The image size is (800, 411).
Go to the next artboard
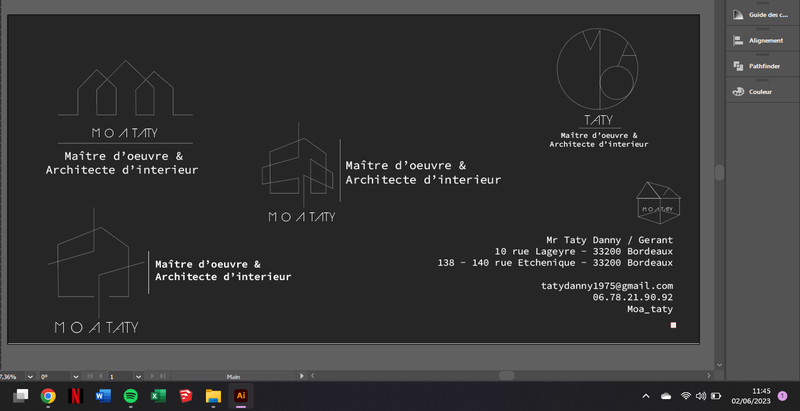click(x=152, y=376)
